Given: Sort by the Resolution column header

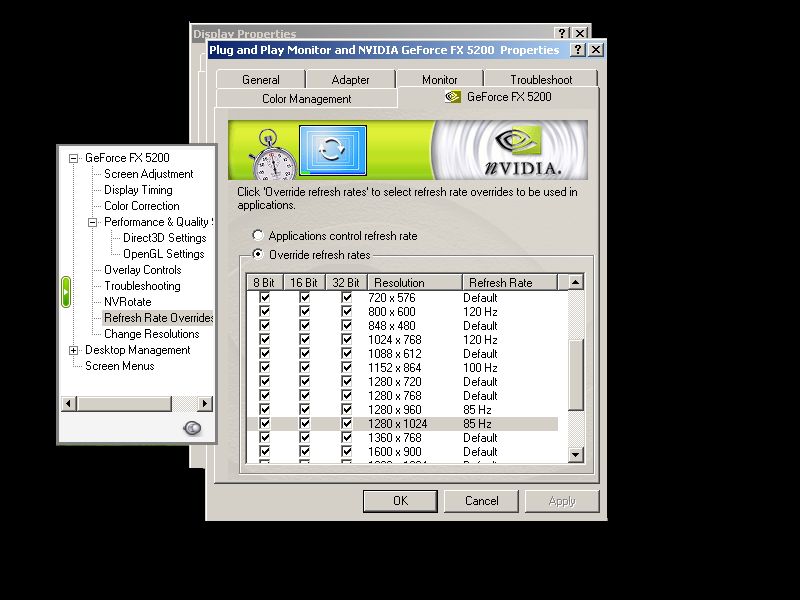Looking at the screenshot, I should (x=414, y=283).
